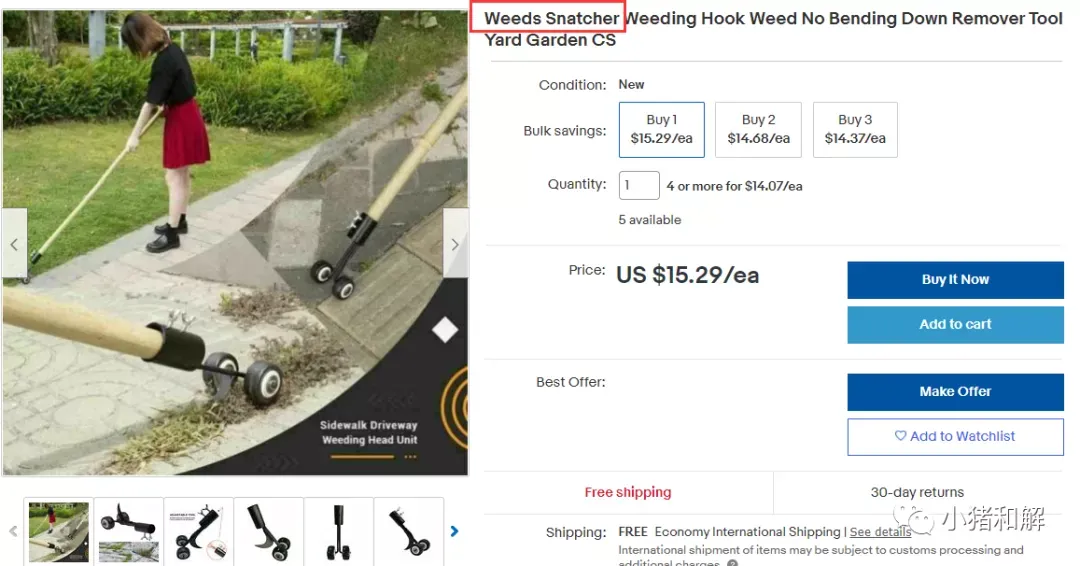Click the Buy It Now button
The image size is (1080, 566).
pos(955,280)
